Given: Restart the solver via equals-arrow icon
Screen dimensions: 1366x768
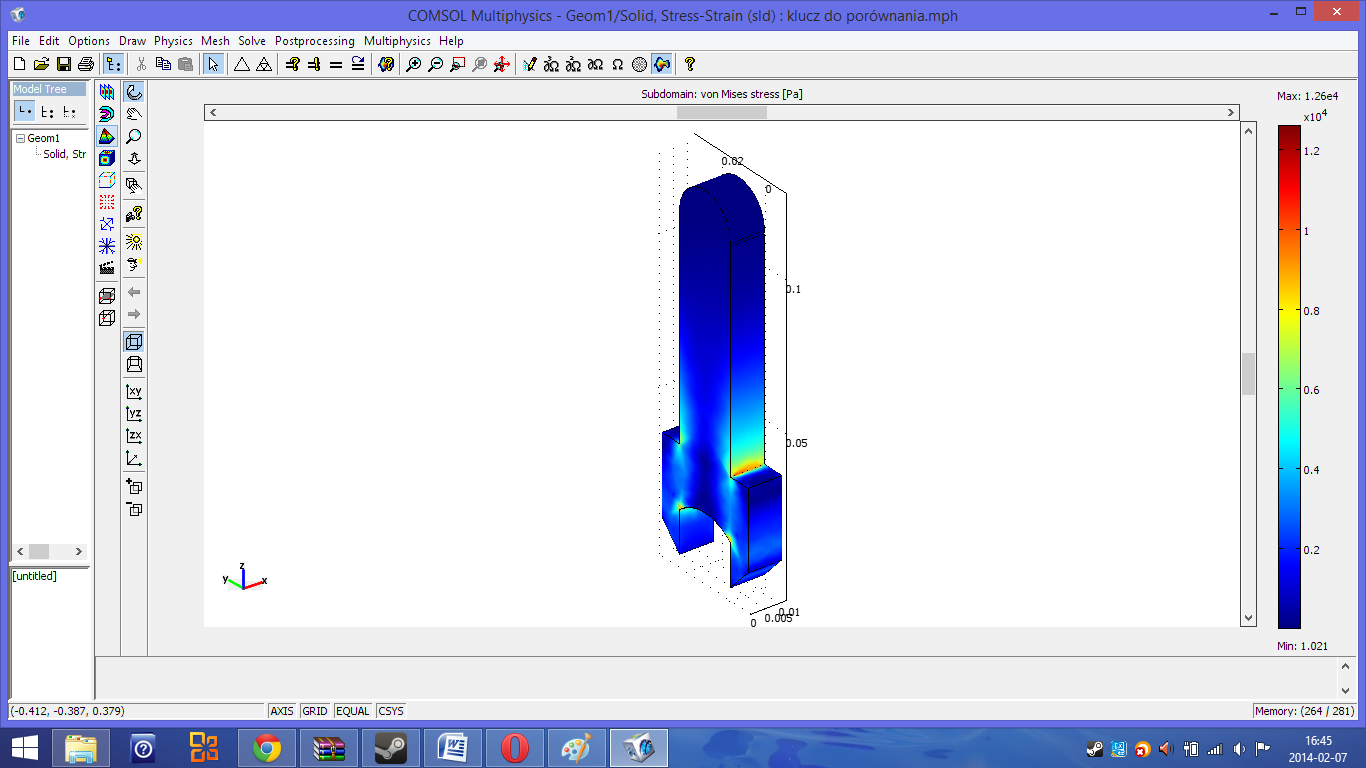Looking at the screenshot, I should coord(358,64).
